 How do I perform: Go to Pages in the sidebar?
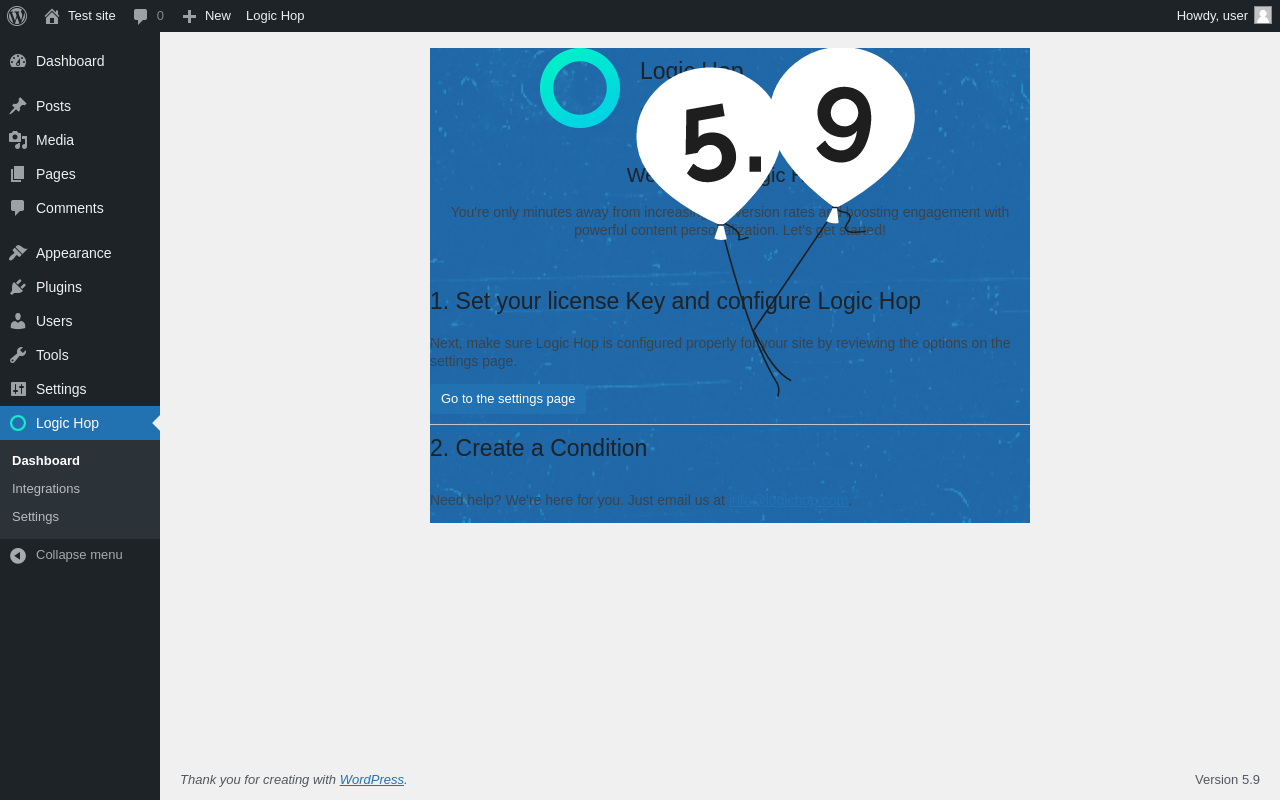click(x=80, y=174)
